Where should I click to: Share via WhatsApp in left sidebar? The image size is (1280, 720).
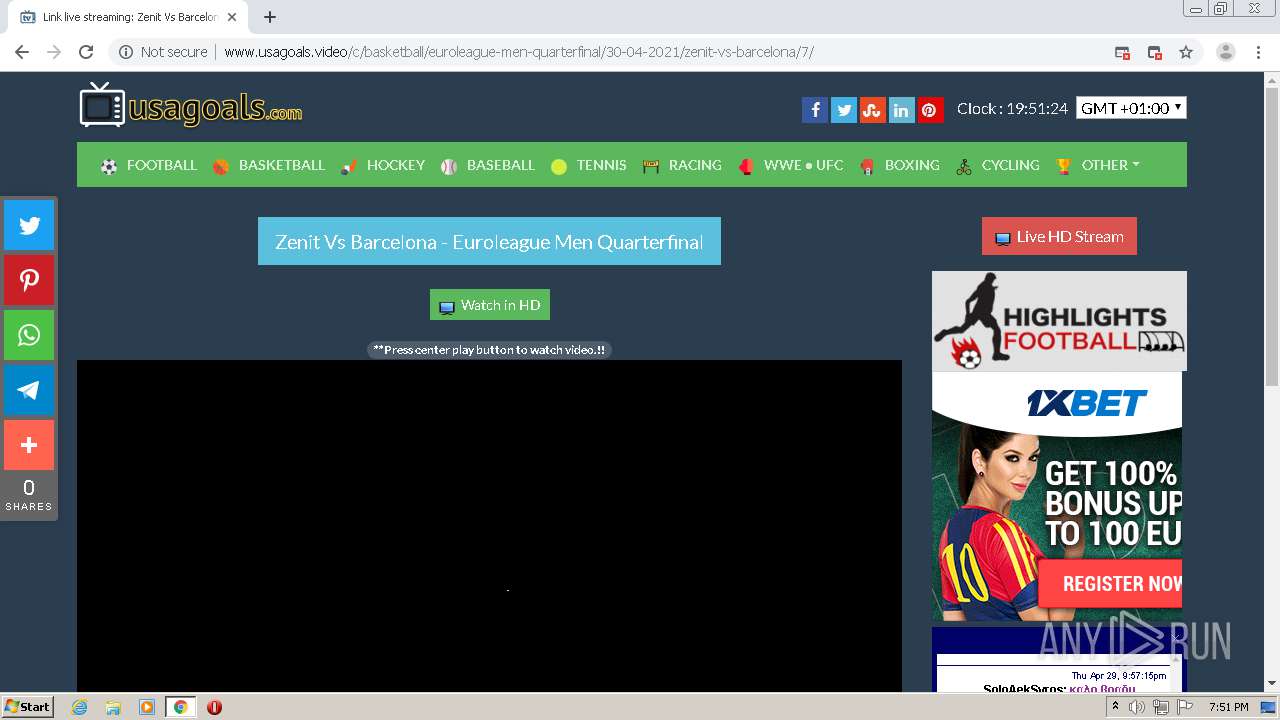pyautogui.click(x=29, y=335)
